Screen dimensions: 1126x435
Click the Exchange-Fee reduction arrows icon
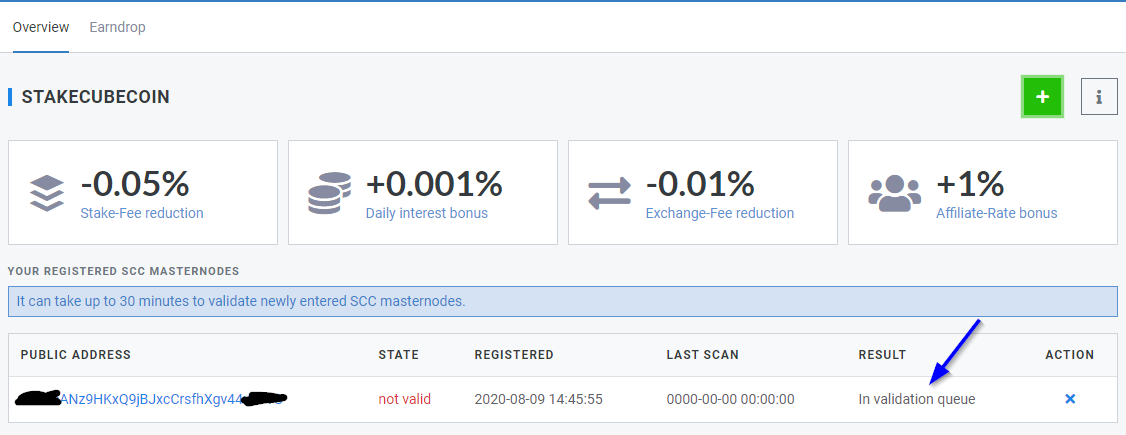point(609,193)
